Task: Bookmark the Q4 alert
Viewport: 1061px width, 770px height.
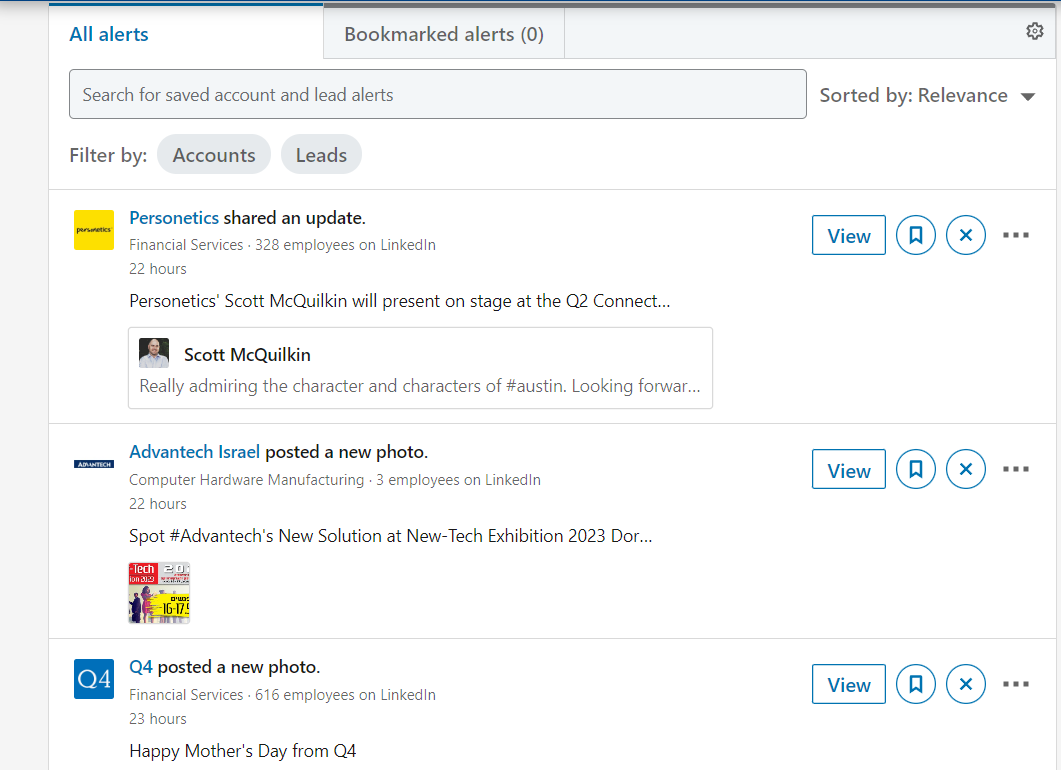Action: click(916, 684)
